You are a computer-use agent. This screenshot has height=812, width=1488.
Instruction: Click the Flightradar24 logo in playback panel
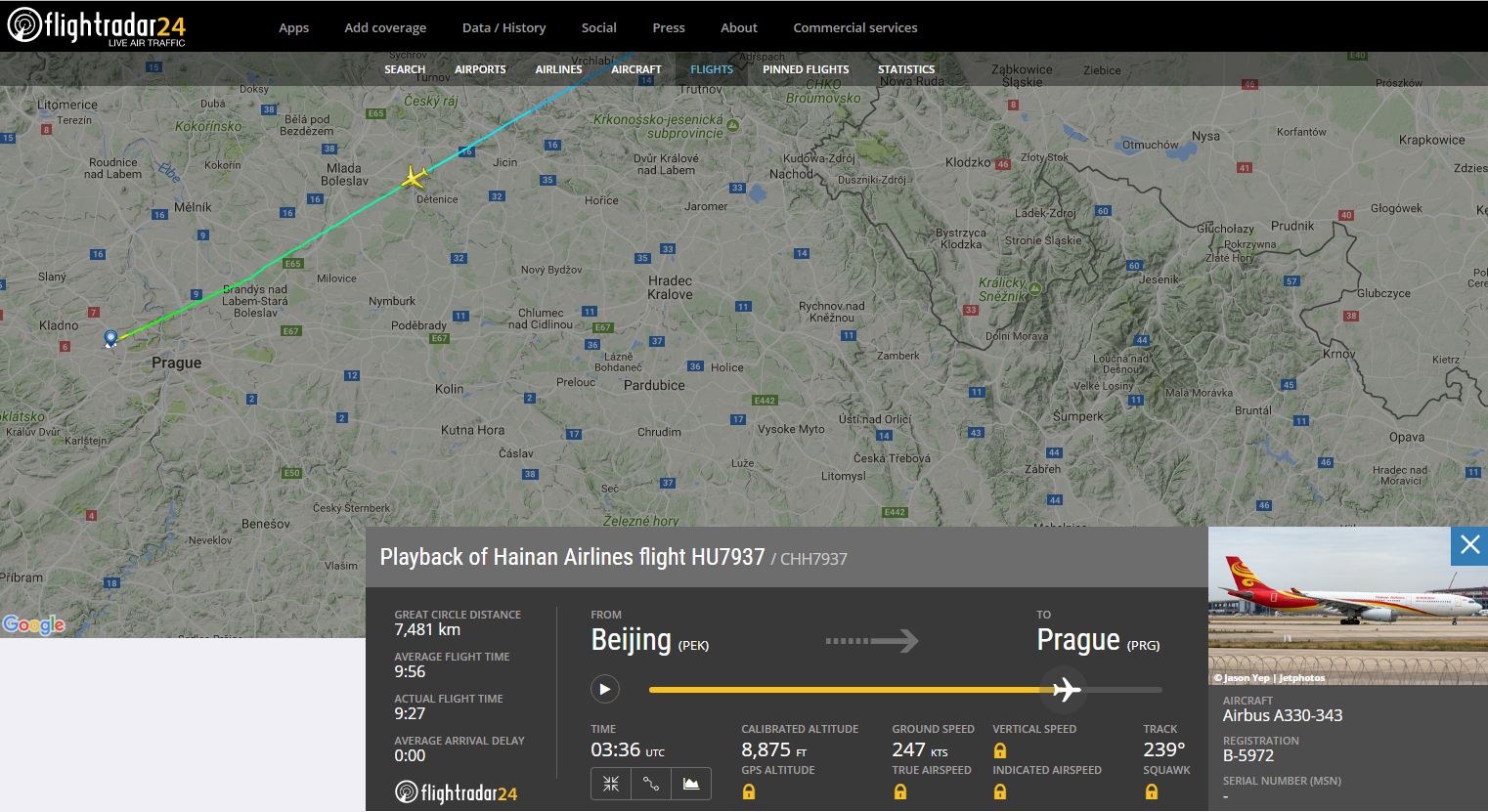[x=456, y=792]
